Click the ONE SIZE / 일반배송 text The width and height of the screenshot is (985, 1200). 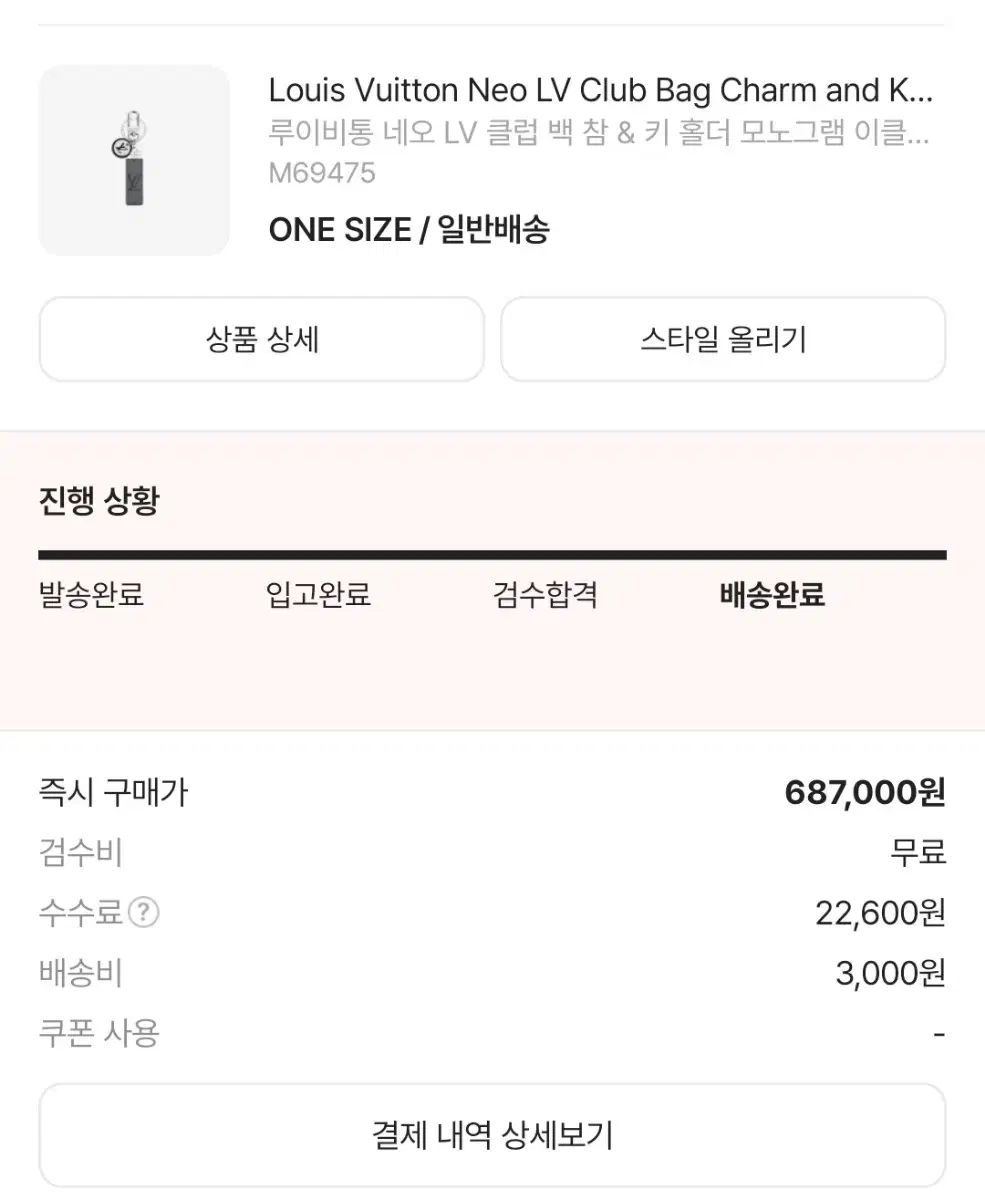409,230
